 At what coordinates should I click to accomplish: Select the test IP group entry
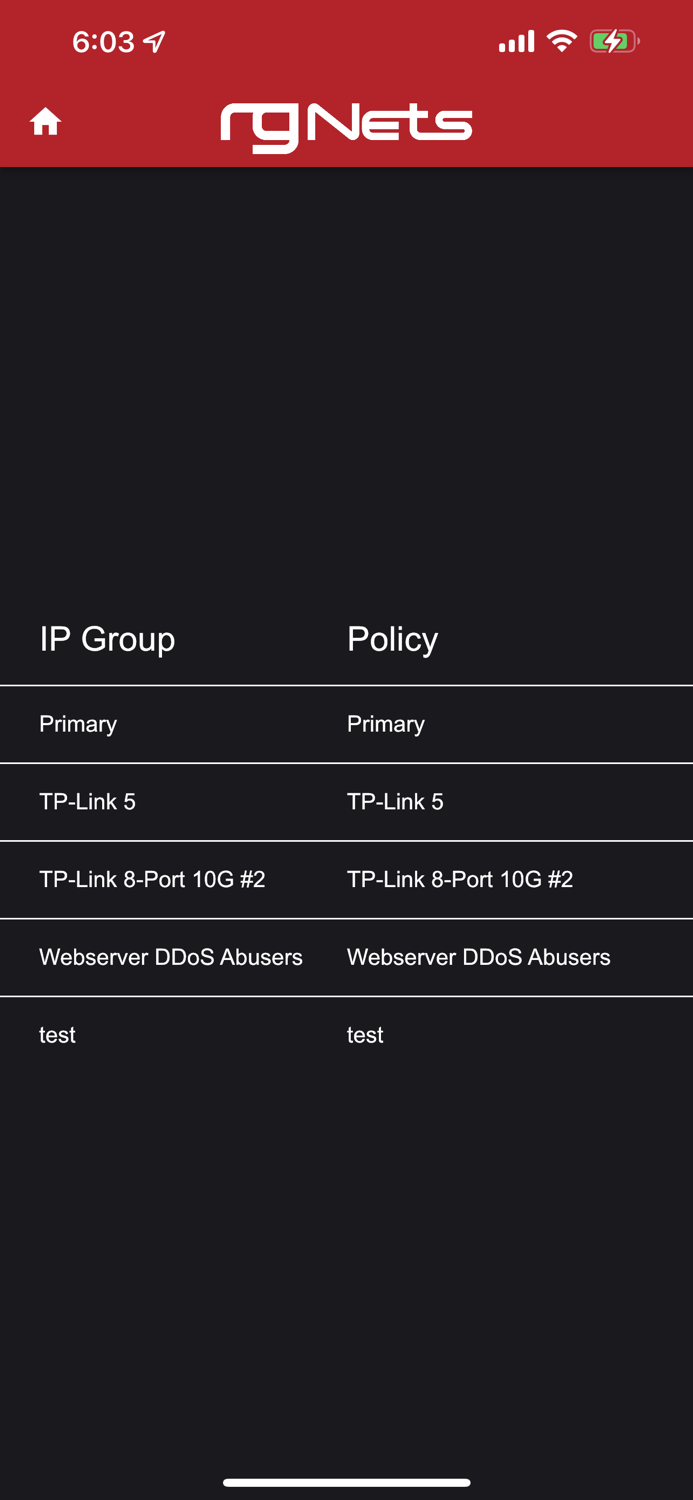click(57, 1035)
